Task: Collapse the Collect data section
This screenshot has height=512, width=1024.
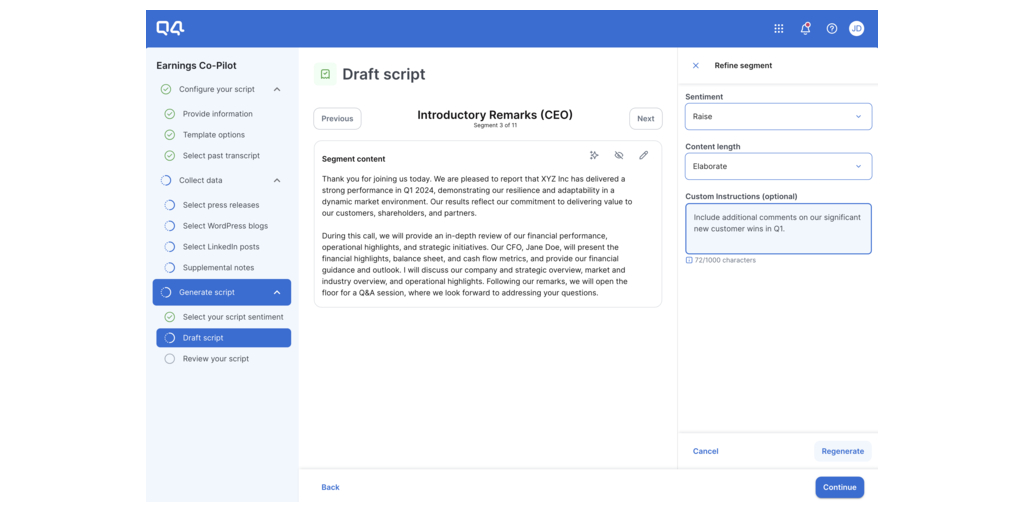Action: pyautogui.click(x=277, y=181)
